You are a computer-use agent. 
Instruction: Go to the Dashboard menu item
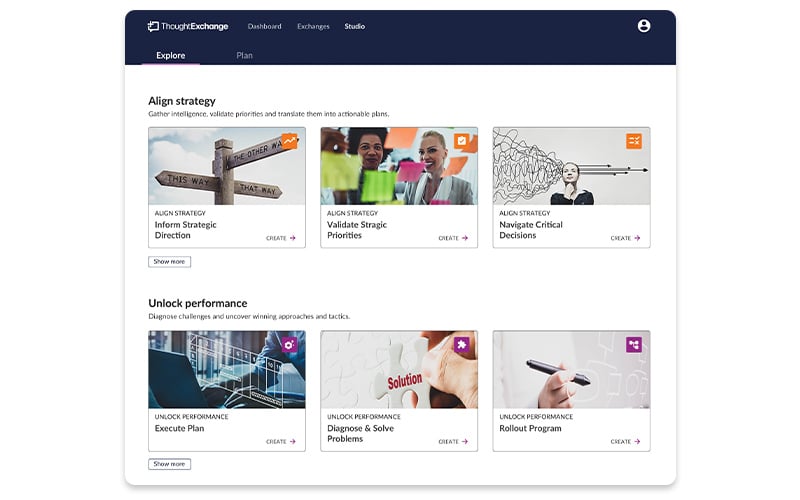pos(264,26)
